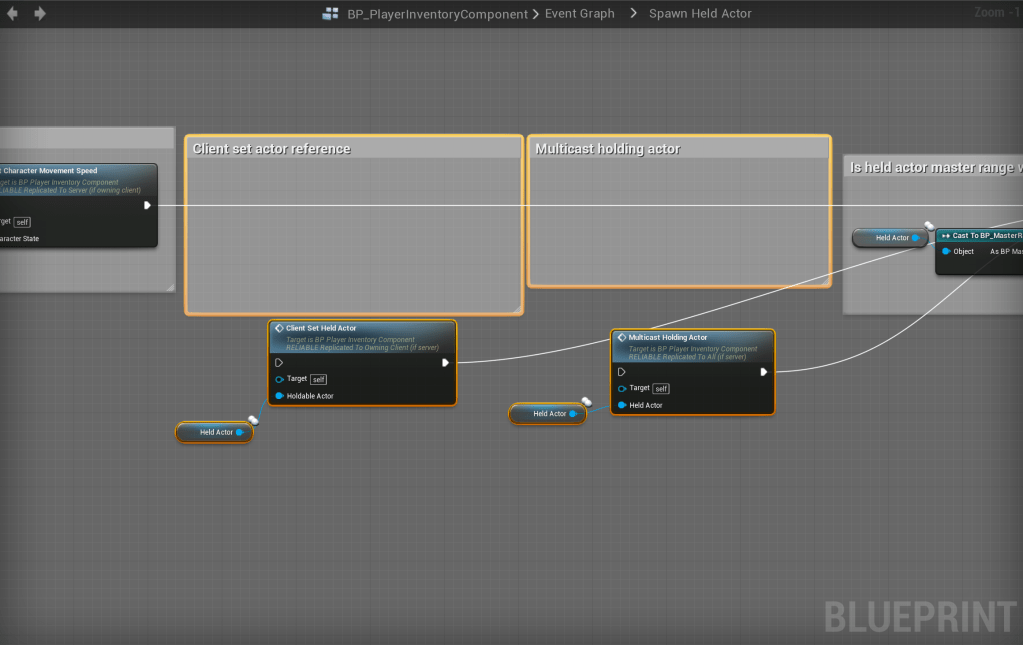
Task: Select the 'Multicast holding actor' comment title
Action: pyautogui.click(x=607, y=149)
